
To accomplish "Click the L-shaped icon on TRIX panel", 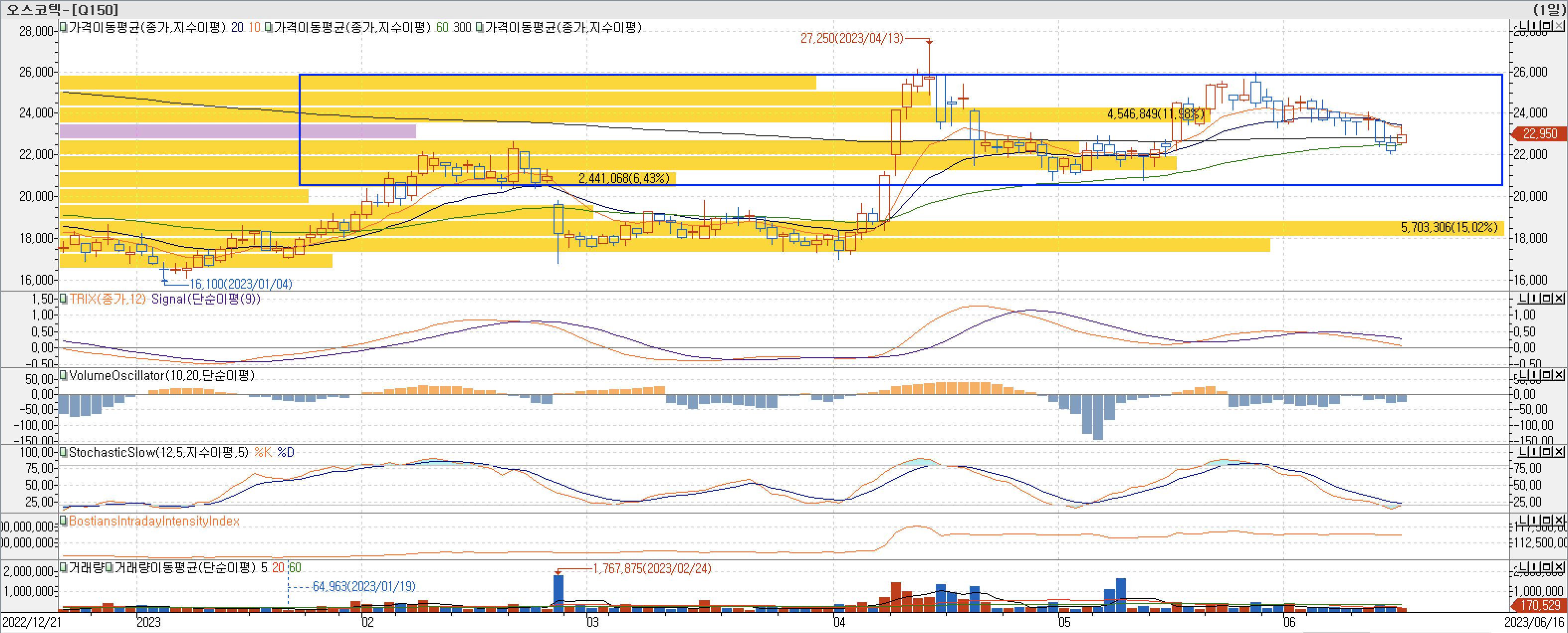I will point(1524,298).
